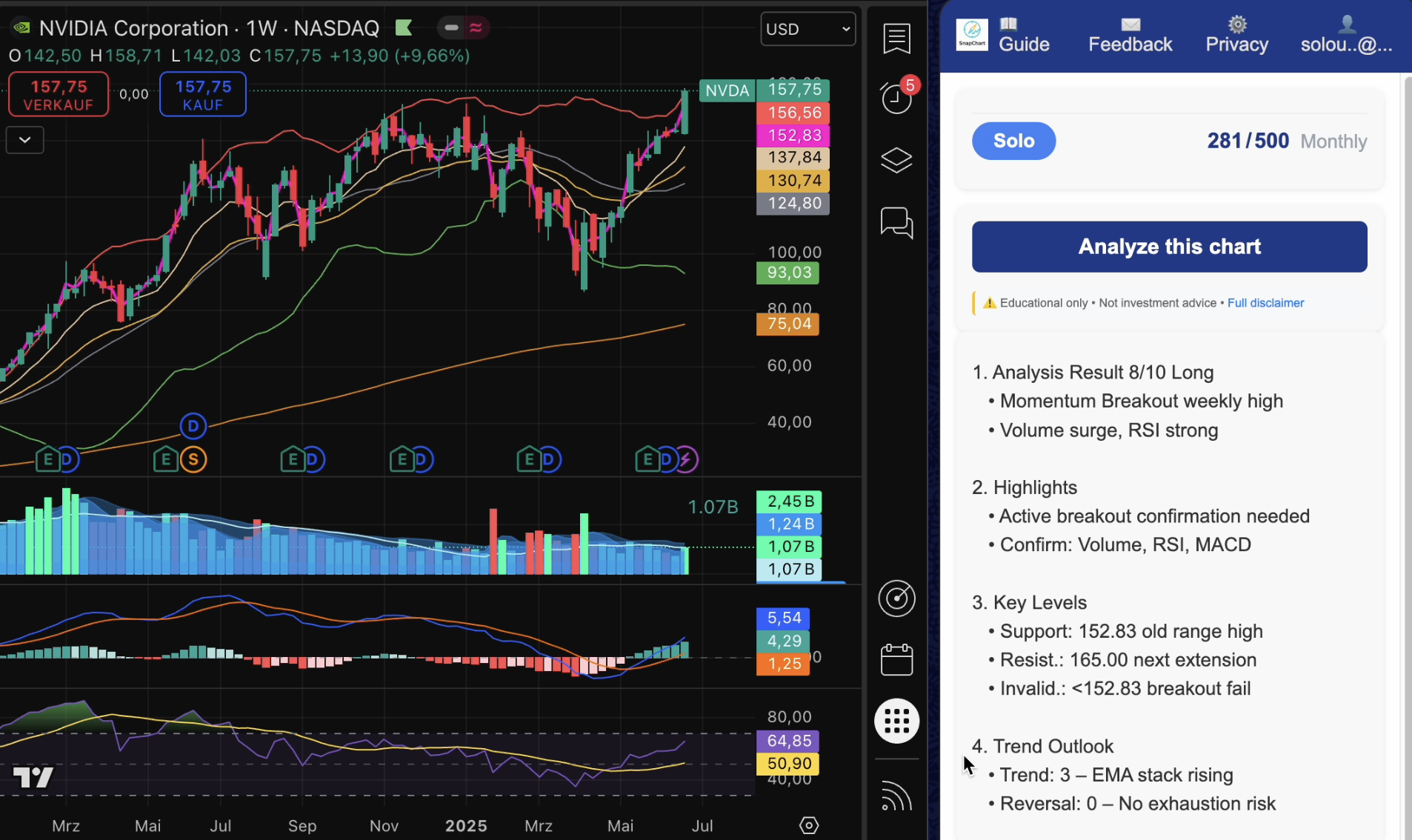This screenshot has height=840, width=1412.
Task: Click the 137,84 beige price label
Action: (x=793, y=158)
